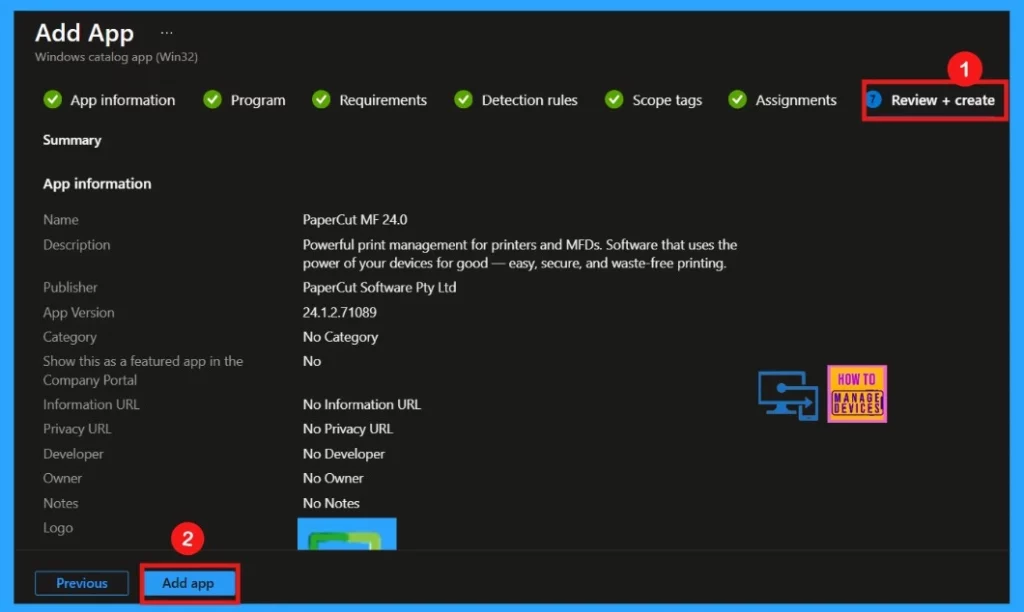Go to the App information tab
The height and width of the screenshot is (612, 1024).
coord(123,100)
